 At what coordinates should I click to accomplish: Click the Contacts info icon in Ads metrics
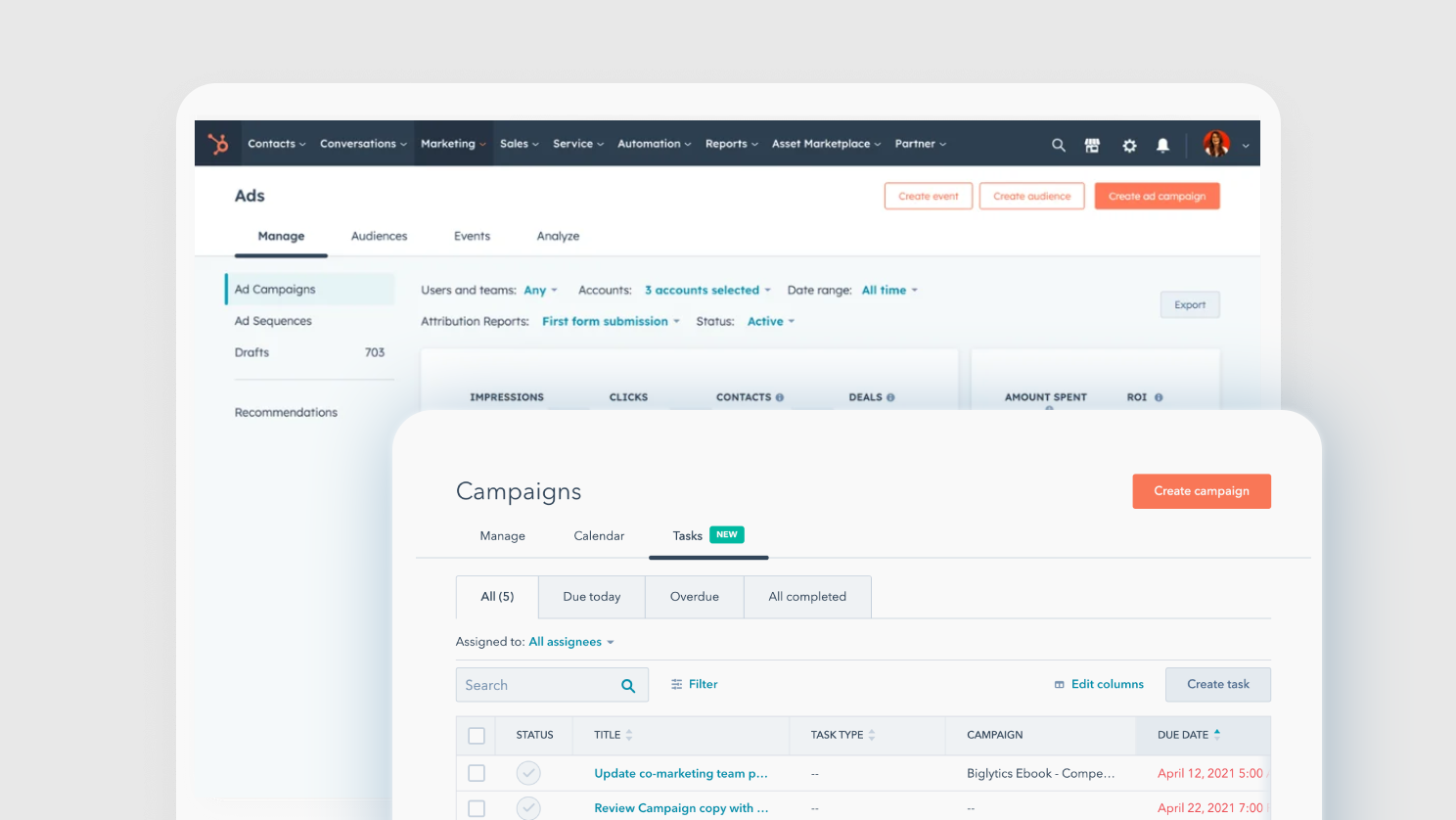(x=780, y=397)
